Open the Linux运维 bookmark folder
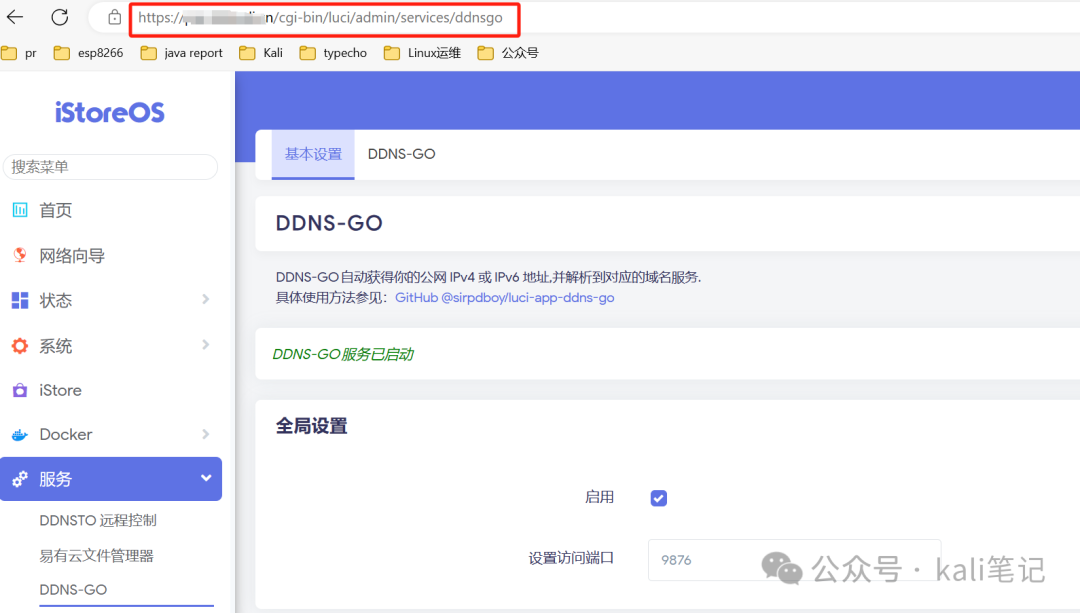Viewport: 1080px width, 613px height. click(x=422, y=53)
